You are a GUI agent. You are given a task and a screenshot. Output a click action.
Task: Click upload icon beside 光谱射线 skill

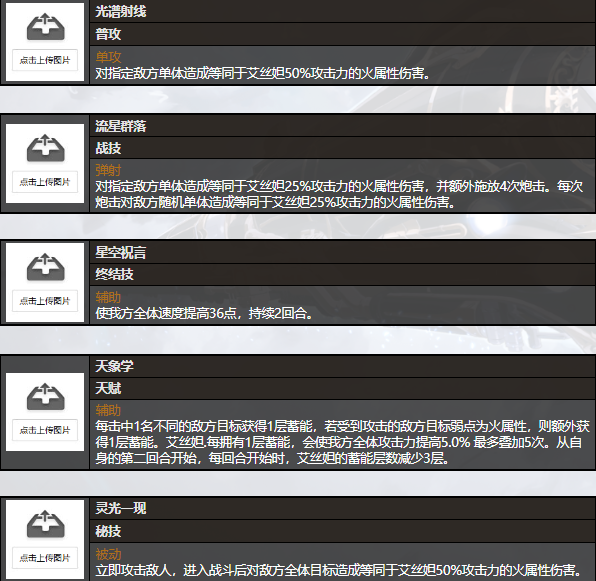pyautogui.click(x=45, y=27)
